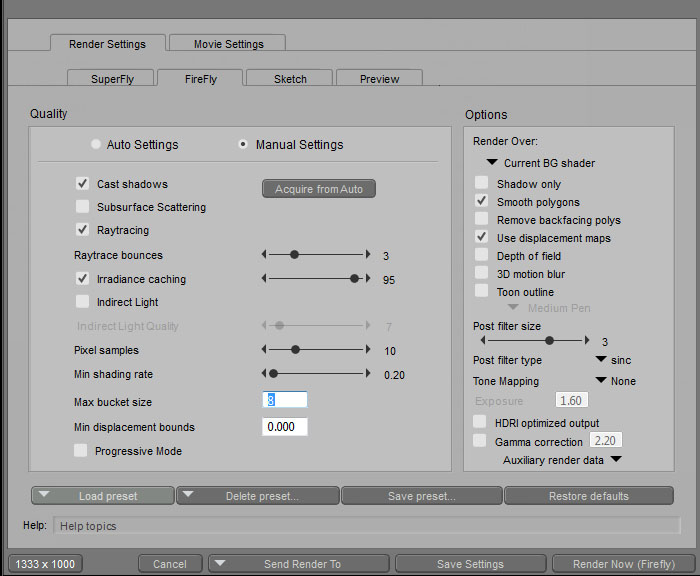Click the Acquire from Auto button
The image size is (700, 576).
point(319,189)
